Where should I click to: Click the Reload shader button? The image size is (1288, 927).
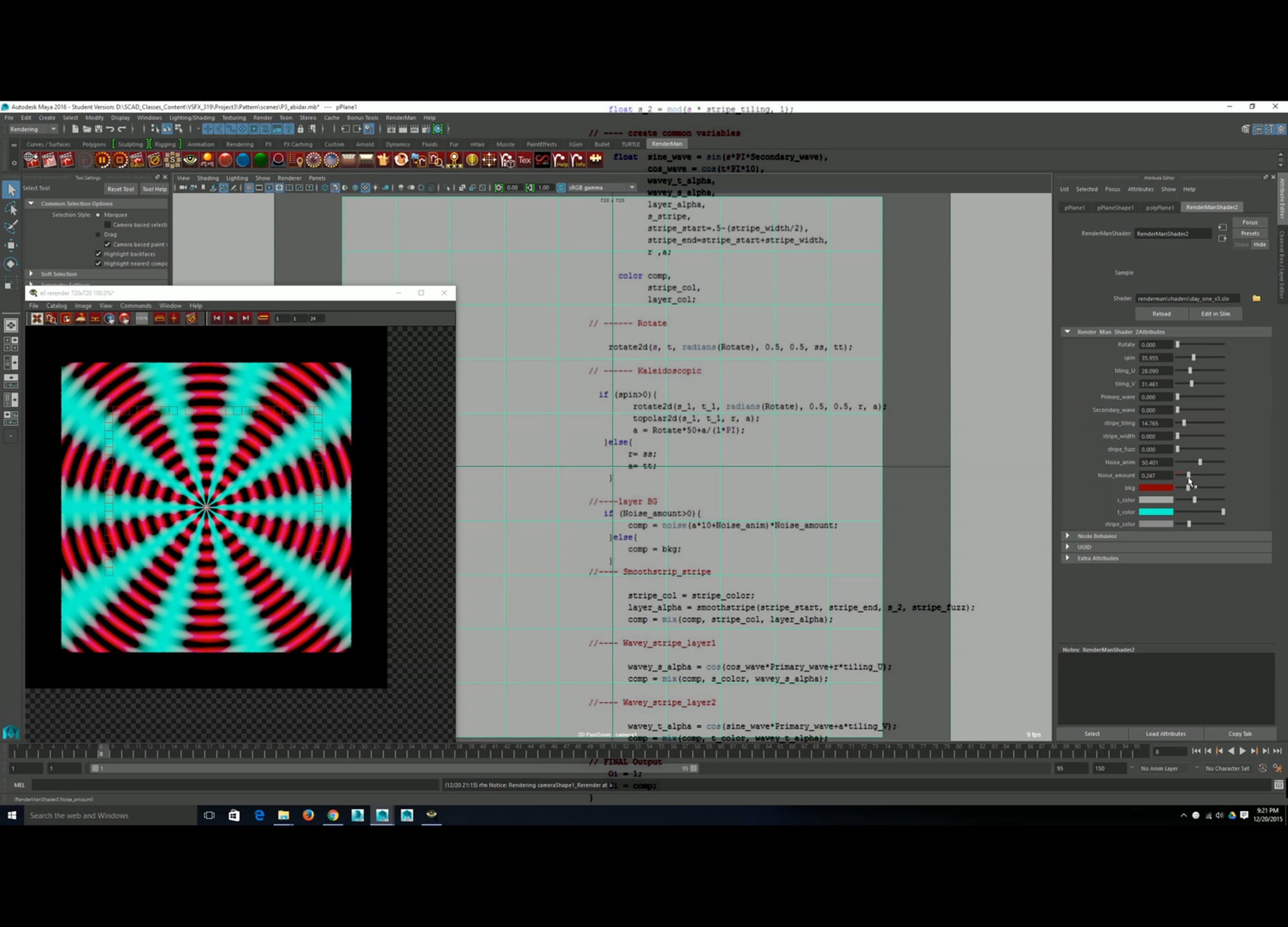1161,314
